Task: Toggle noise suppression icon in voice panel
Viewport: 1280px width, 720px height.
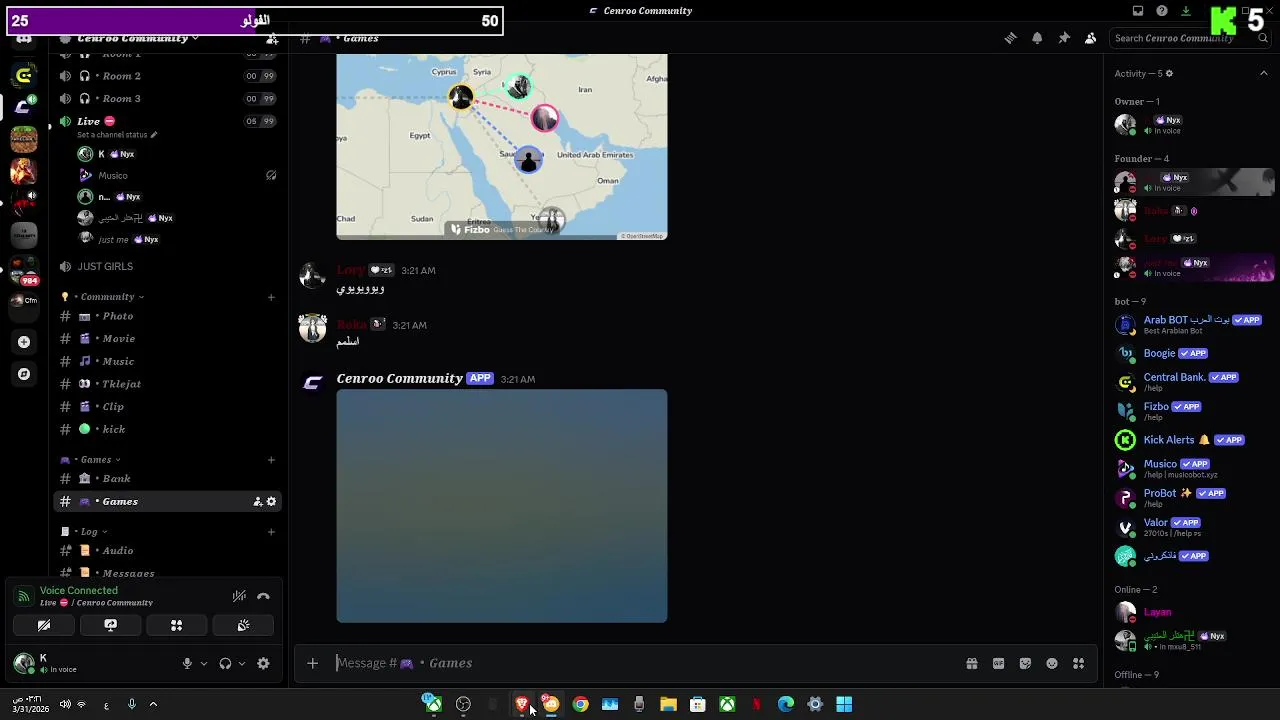Action: point(239,596)
